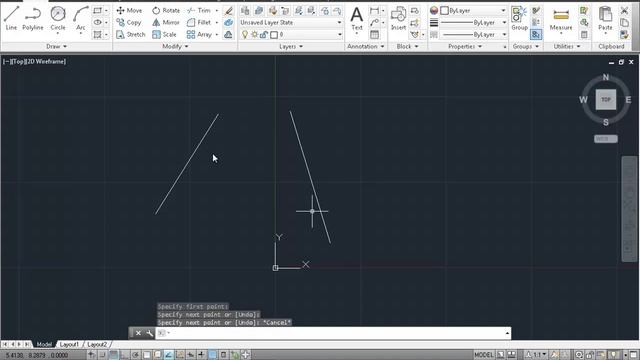This screenshot has height=360, width=640.
Task: Expand the Layers panel flyout
Action: pyautogui.click(x=291, y=47)
